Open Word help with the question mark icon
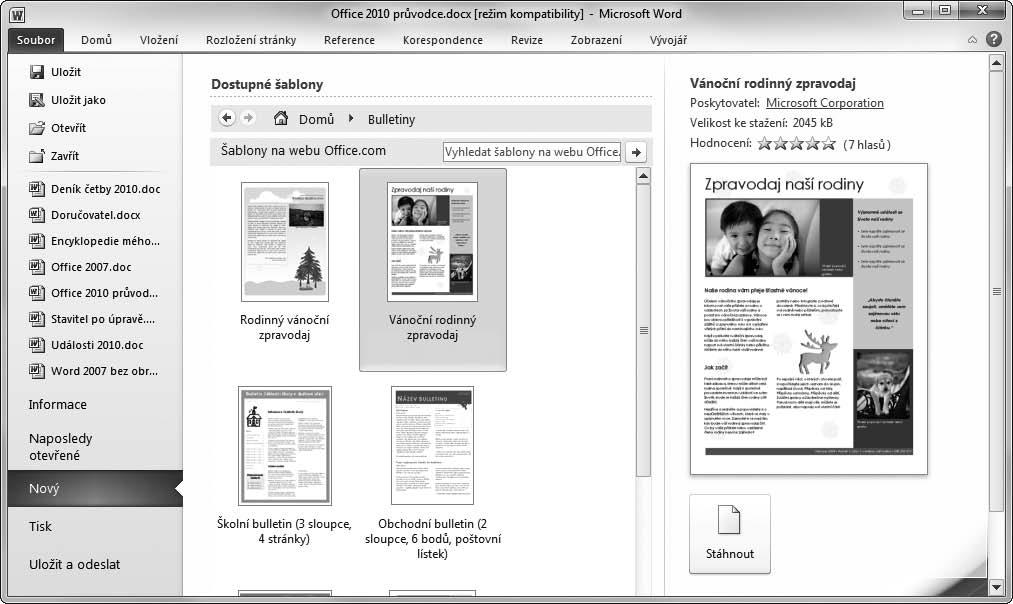Viewport: 1013px width, 604px height. (994, 39)
